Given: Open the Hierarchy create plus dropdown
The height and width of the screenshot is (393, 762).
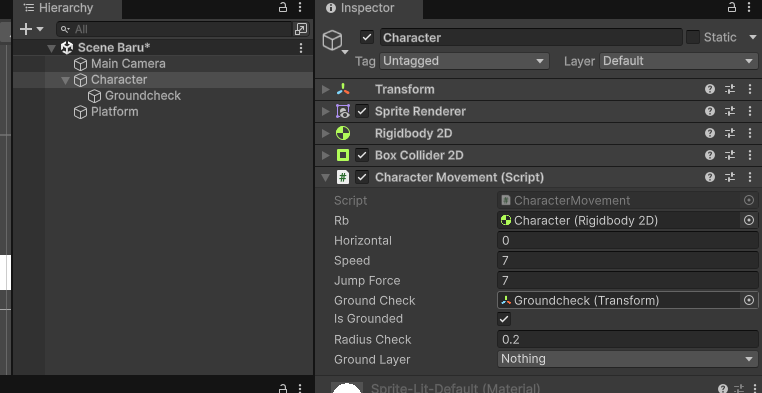Looking at the screenshot, I should pyautogui.click(x=31, y=29).
